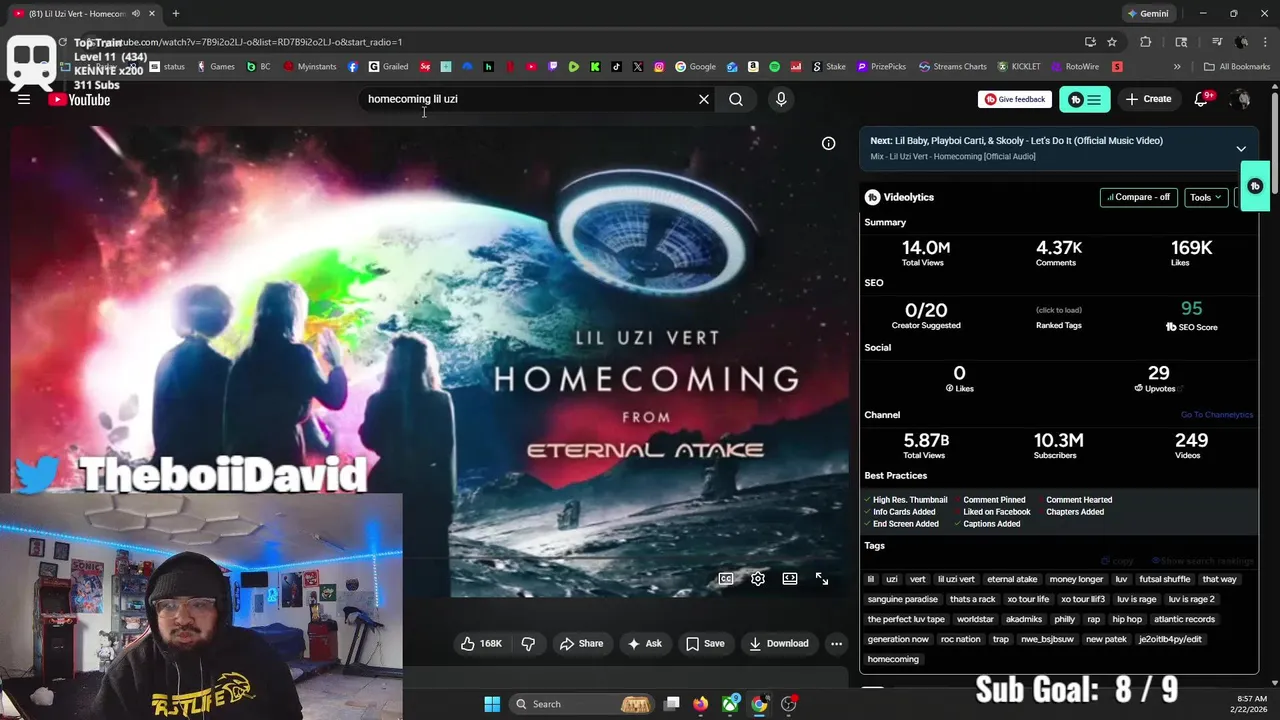
Task: Open the Create button
Action: click(1148, 99)
